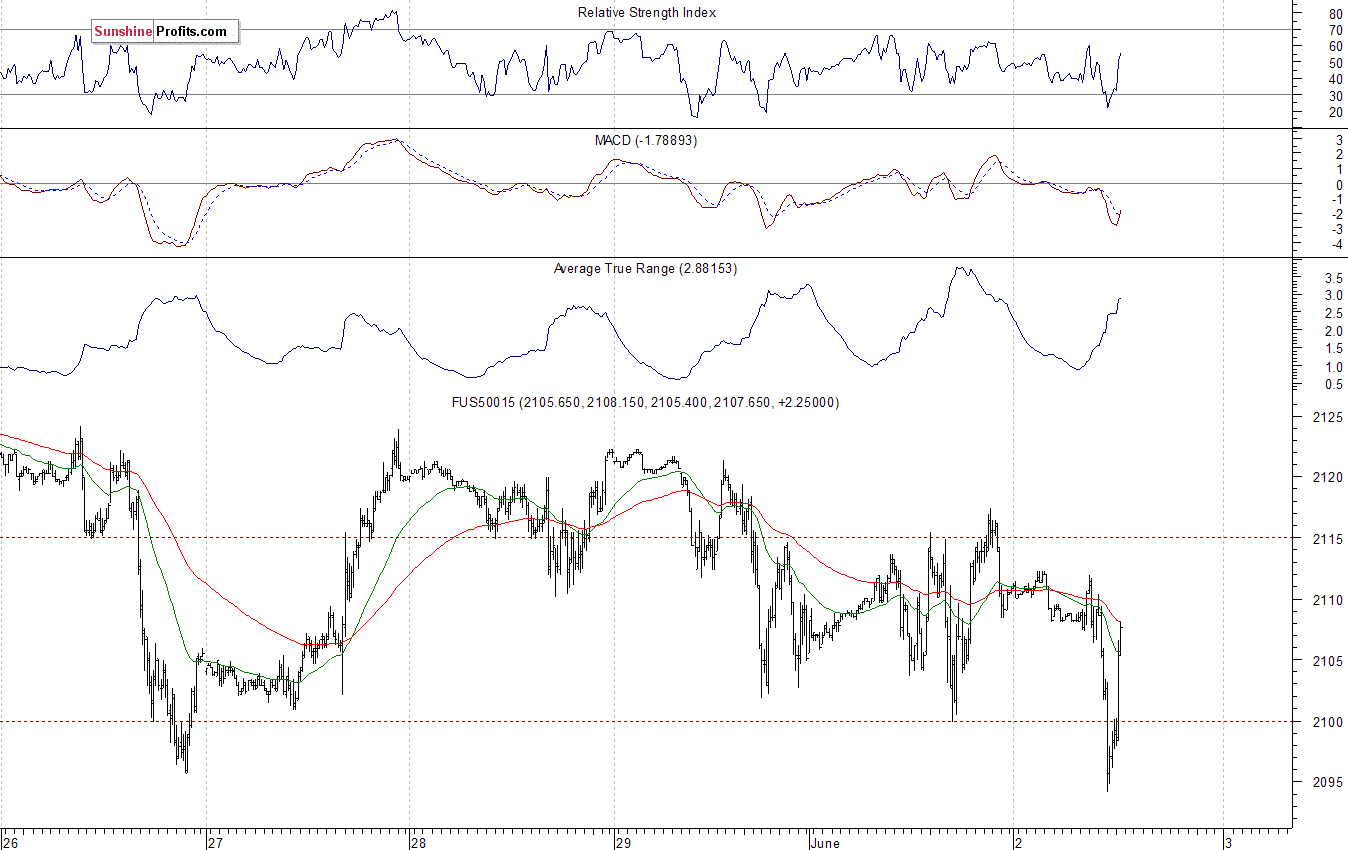Click the date label 3 on time axis
Screen dimensions: 1348x850
[x=1229, y=842]
